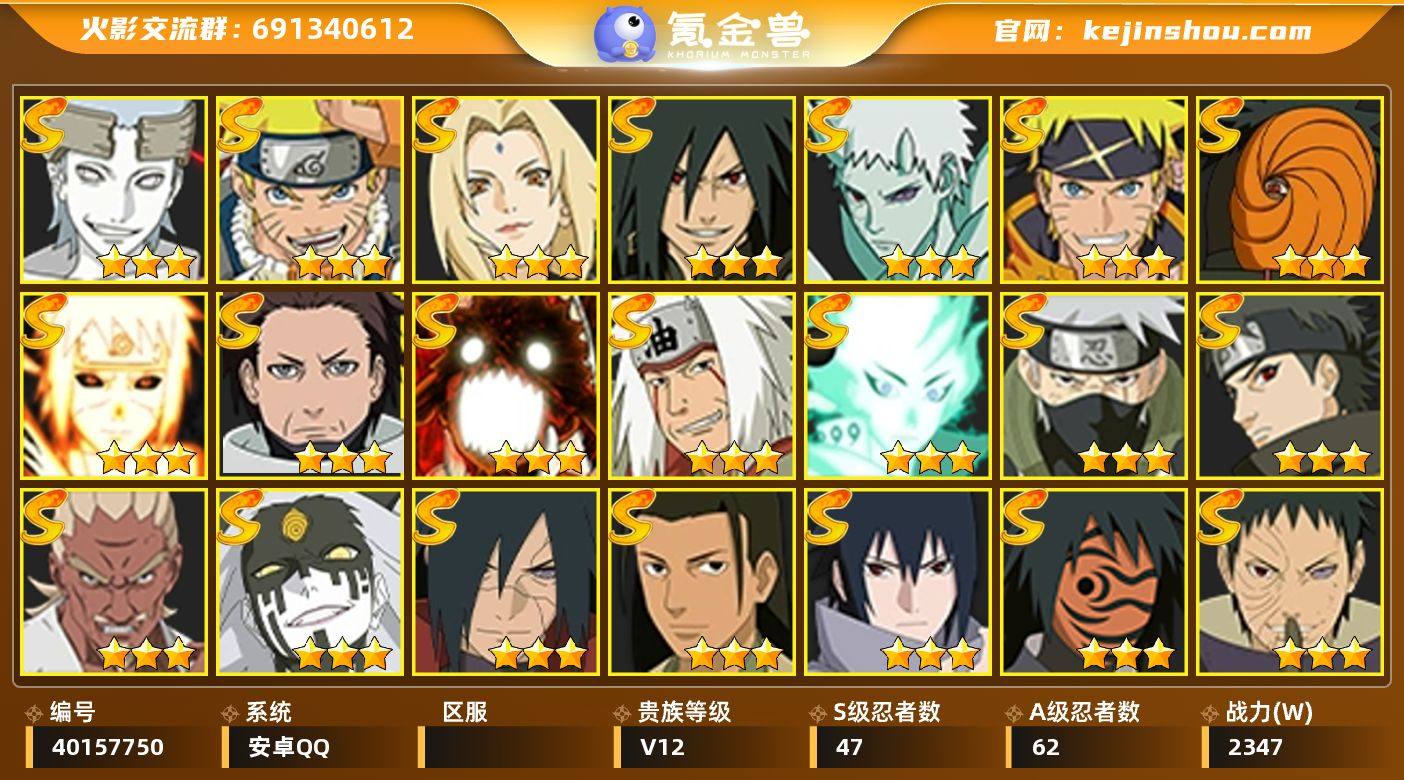Click the group number 691340612 text

[333, 28]
